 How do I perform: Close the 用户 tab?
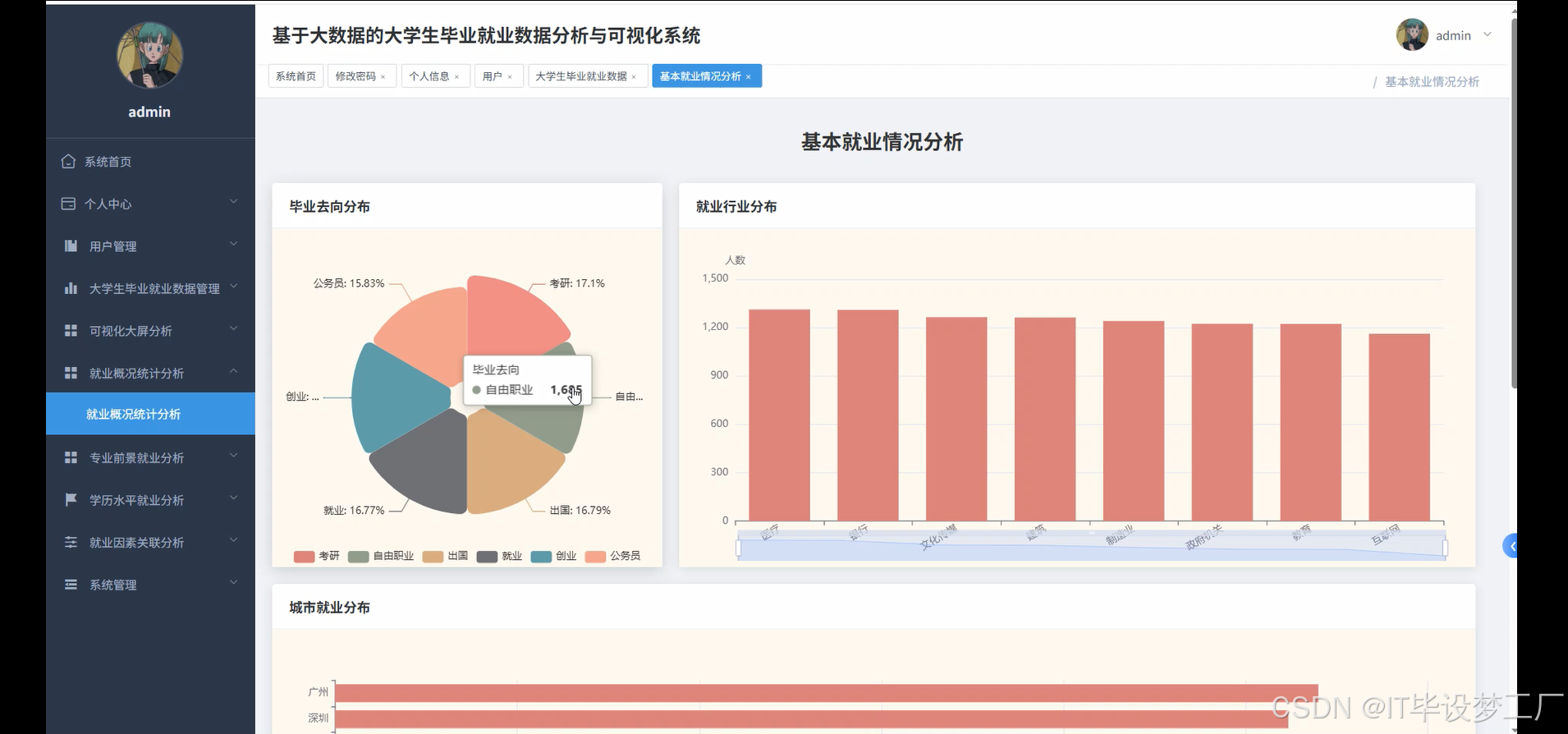click(x=510, y=77)
